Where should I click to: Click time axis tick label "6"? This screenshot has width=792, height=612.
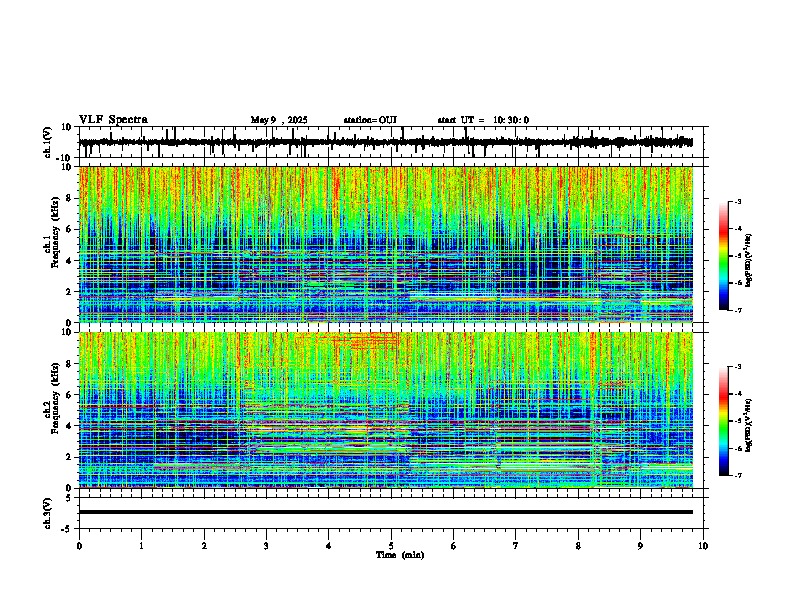click(454, 546)
